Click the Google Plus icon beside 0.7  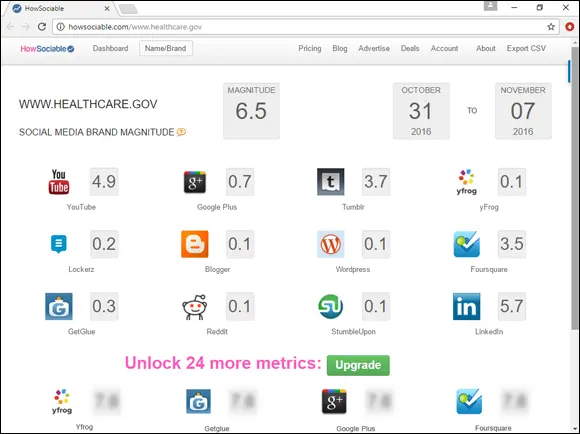pos(195,182)
